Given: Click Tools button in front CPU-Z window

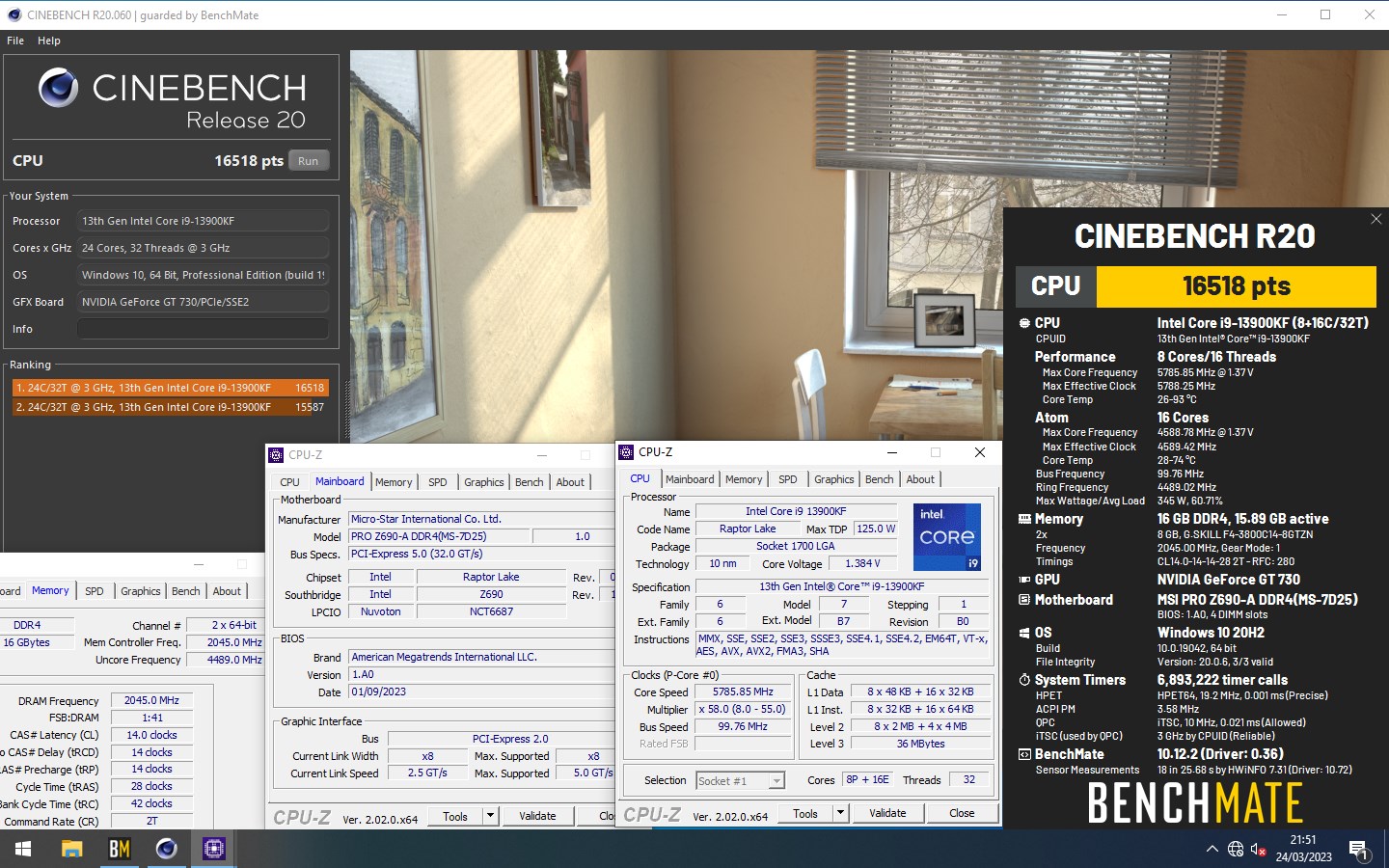Looking at the screenshot, I should click(x=805, y=813).
